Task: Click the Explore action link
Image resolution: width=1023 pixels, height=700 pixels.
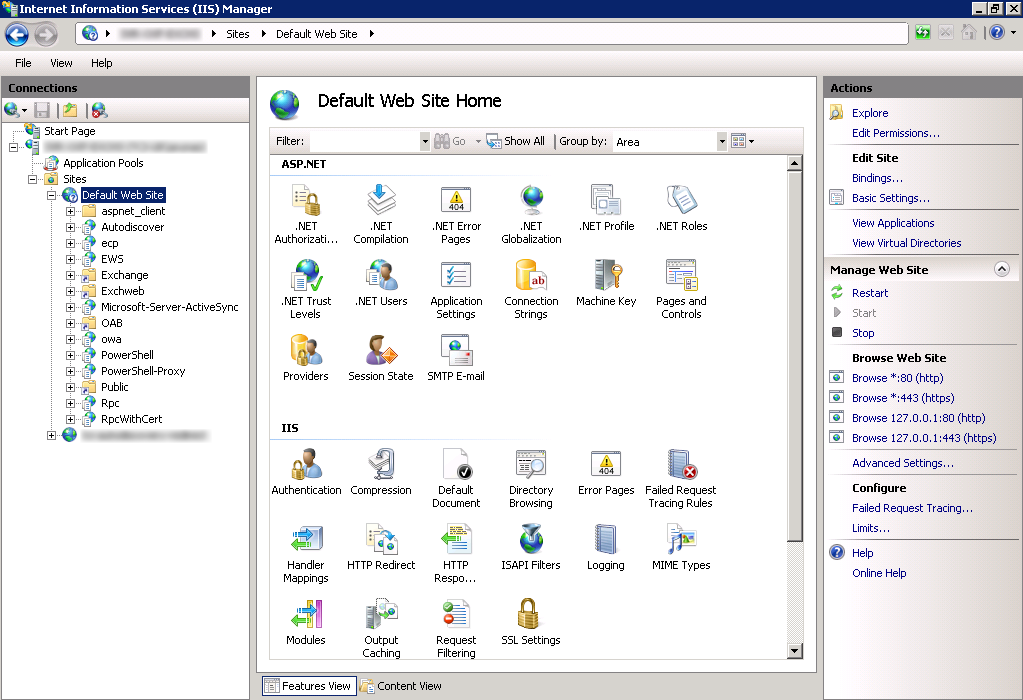Action: click(870, 113)
